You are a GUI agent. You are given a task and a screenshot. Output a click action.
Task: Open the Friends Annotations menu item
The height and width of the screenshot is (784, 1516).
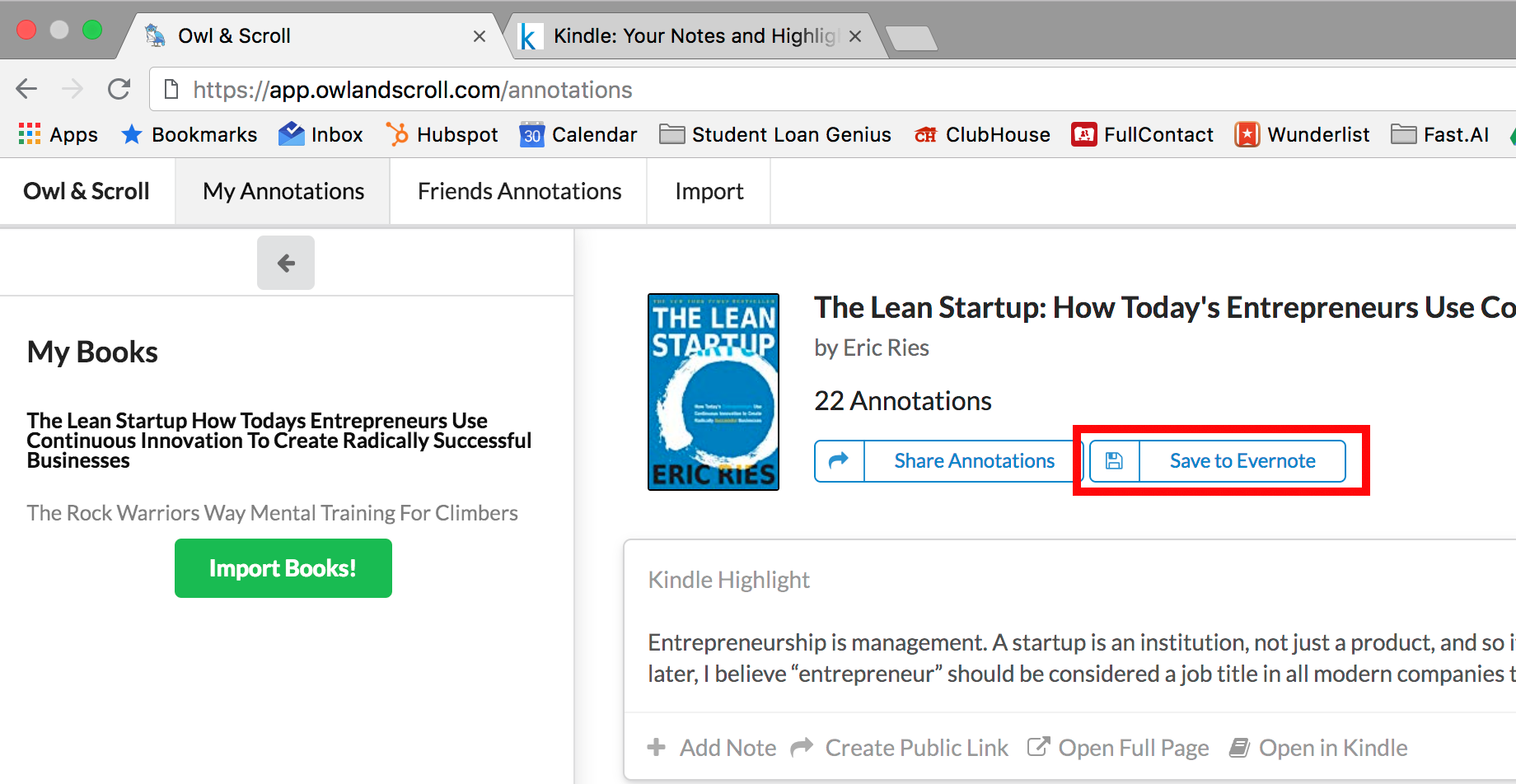click(x=519, y=191)
